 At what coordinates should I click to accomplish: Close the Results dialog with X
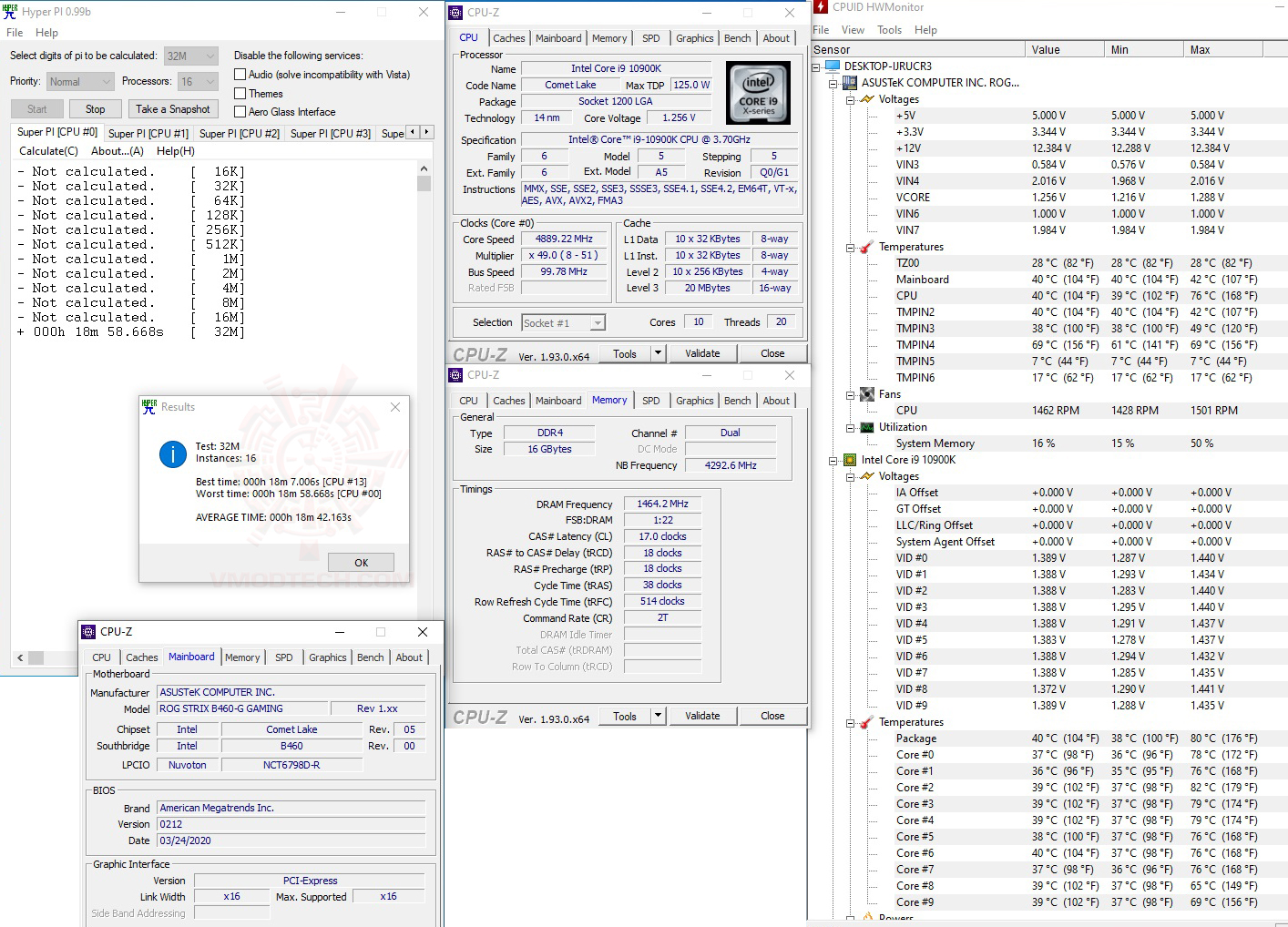(395, 407)
